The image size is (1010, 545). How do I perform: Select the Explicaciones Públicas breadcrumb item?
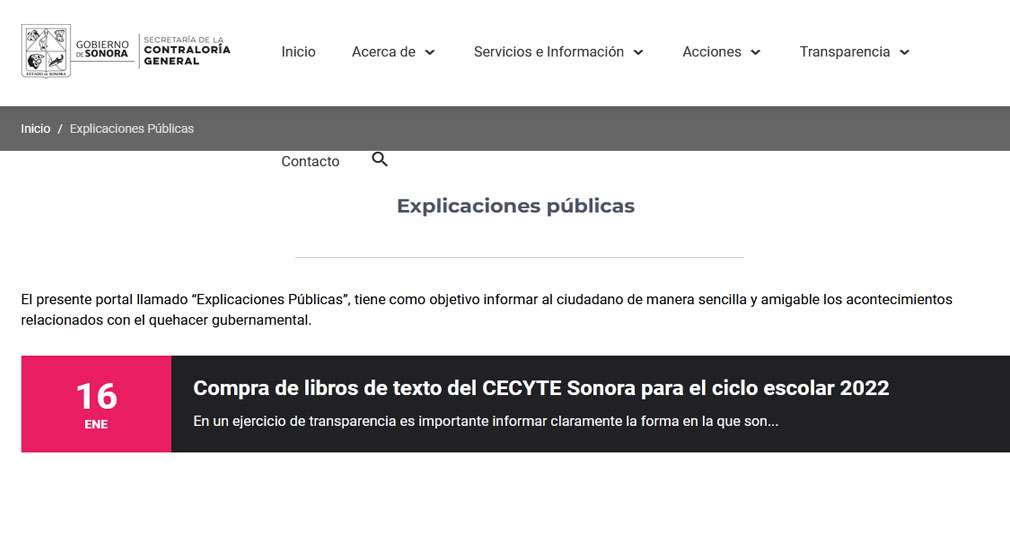point(132,129)
